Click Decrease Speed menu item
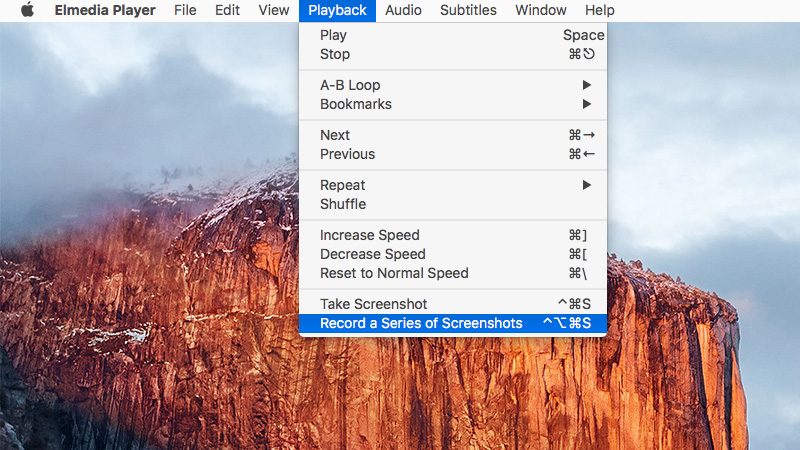 [x=453, y=254]
